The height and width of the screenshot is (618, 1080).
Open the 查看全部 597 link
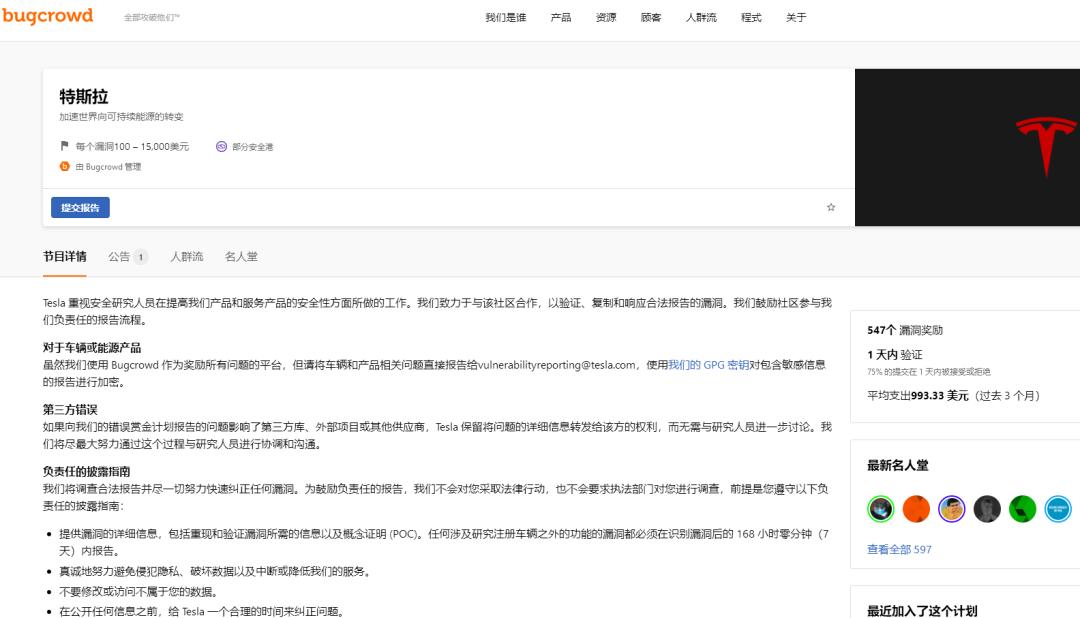[898, 549]
